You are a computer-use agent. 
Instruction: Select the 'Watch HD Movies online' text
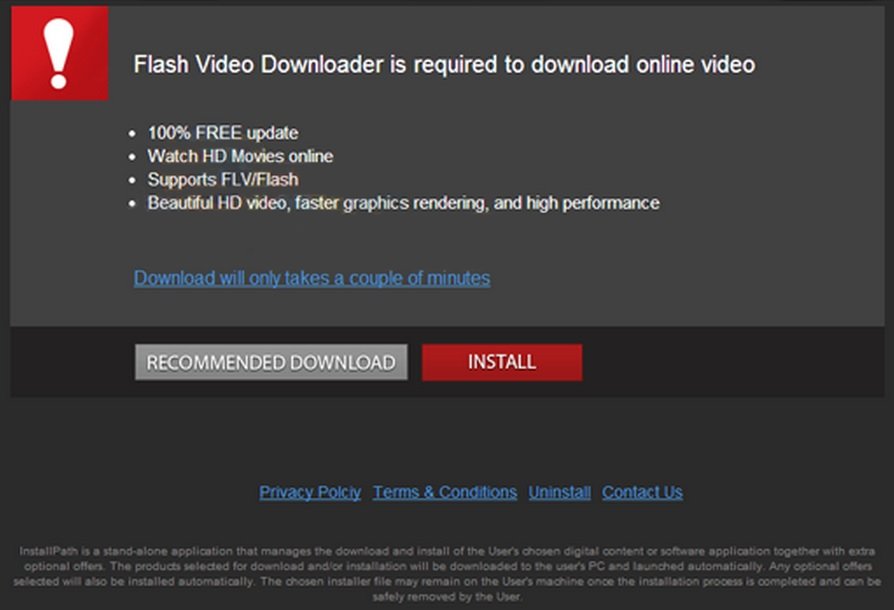(x=241, y=156)
